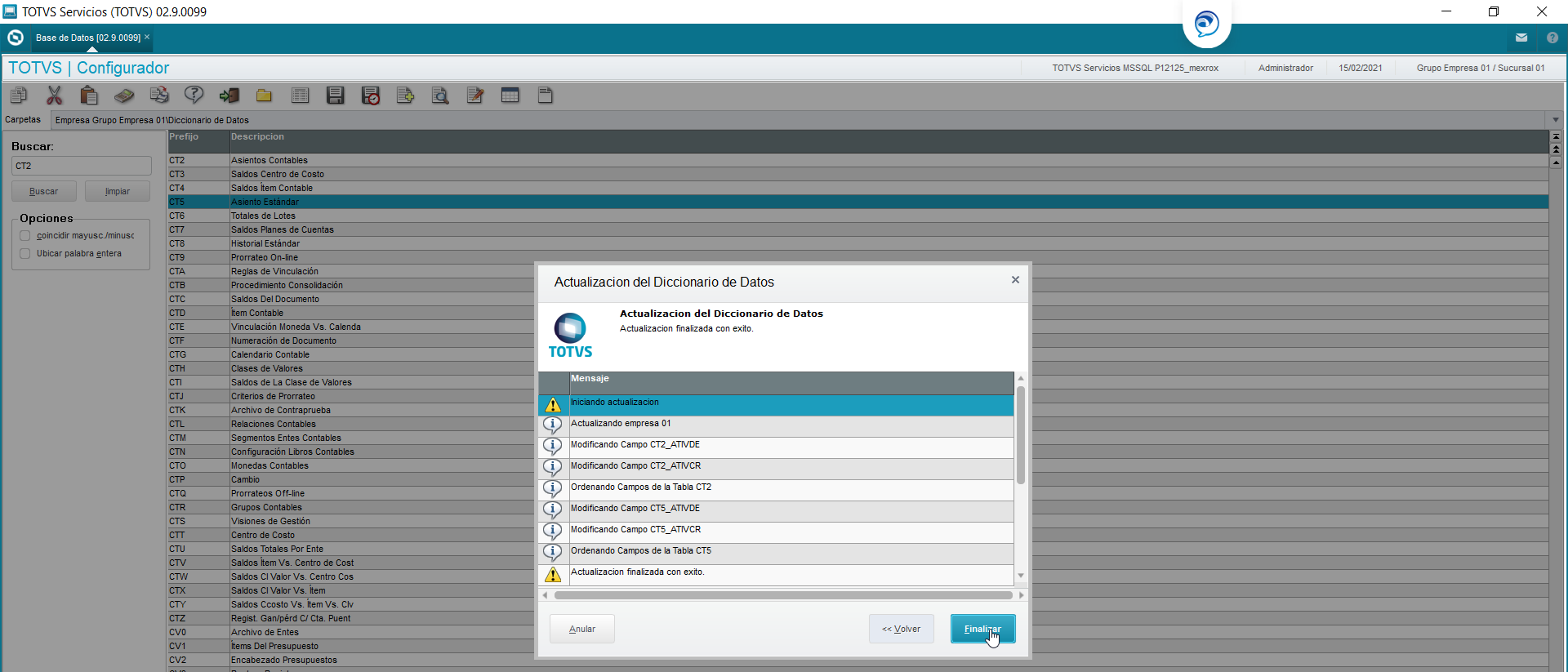Expand the path bar dropdown arrow
1568x672 pixels.
pyautogui.click(x=1556, y=120)
